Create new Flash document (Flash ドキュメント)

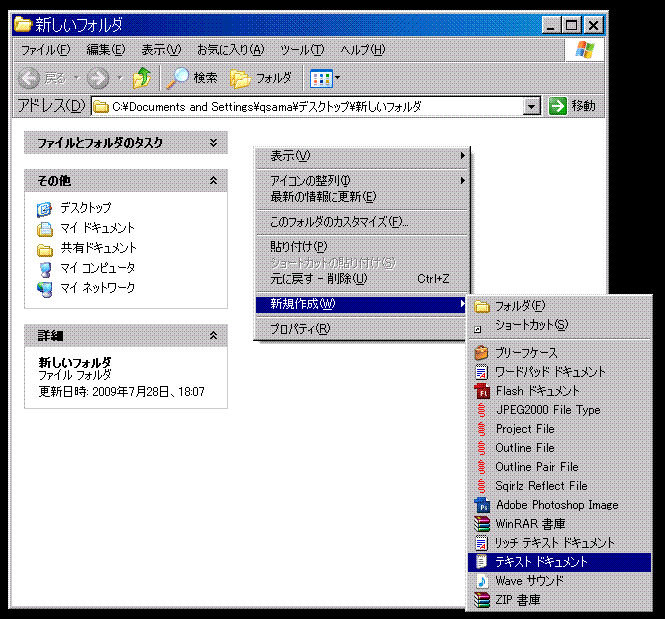(559, 390)
